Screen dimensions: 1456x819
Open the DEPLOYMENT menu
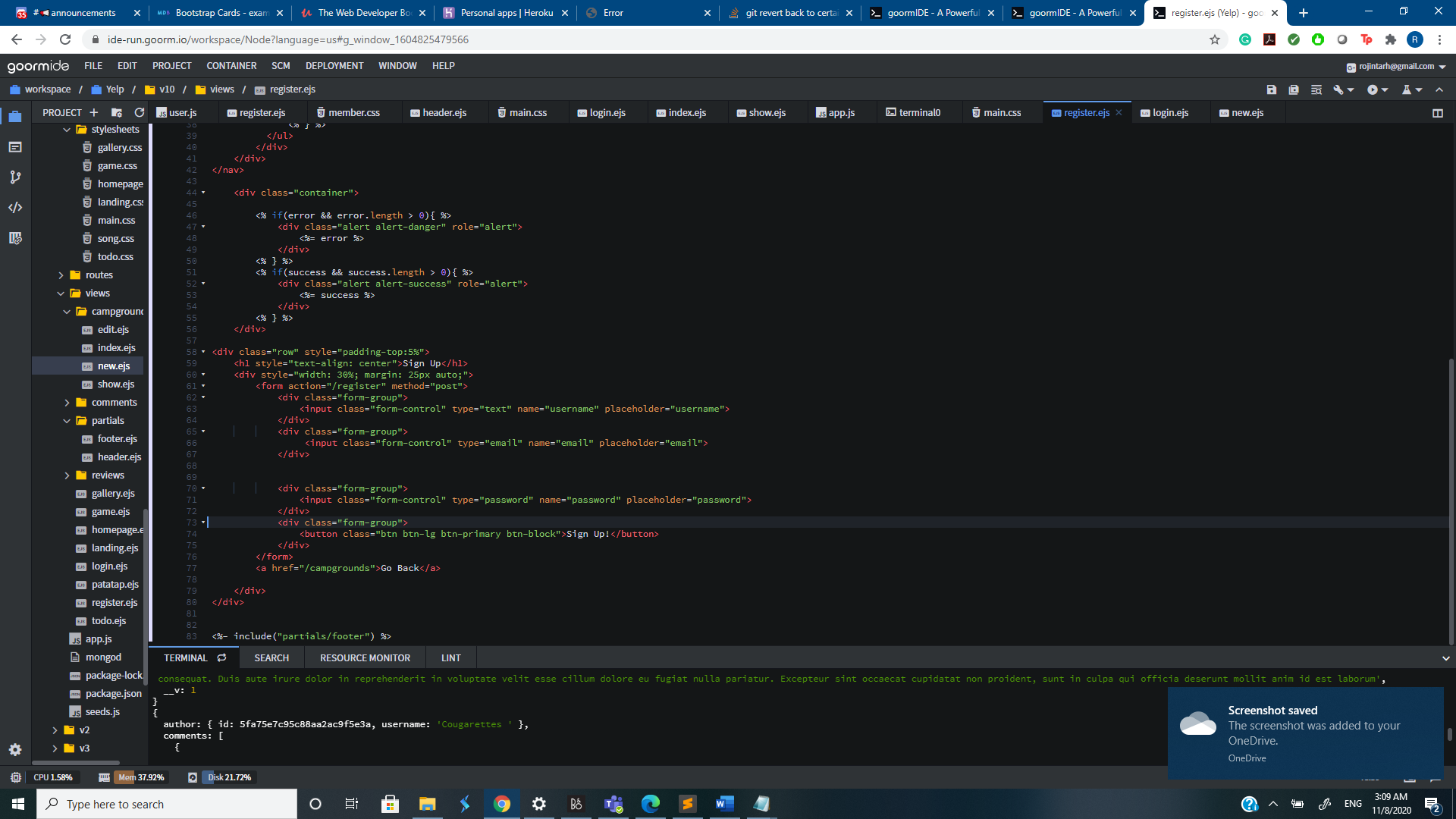click(334, 66)
